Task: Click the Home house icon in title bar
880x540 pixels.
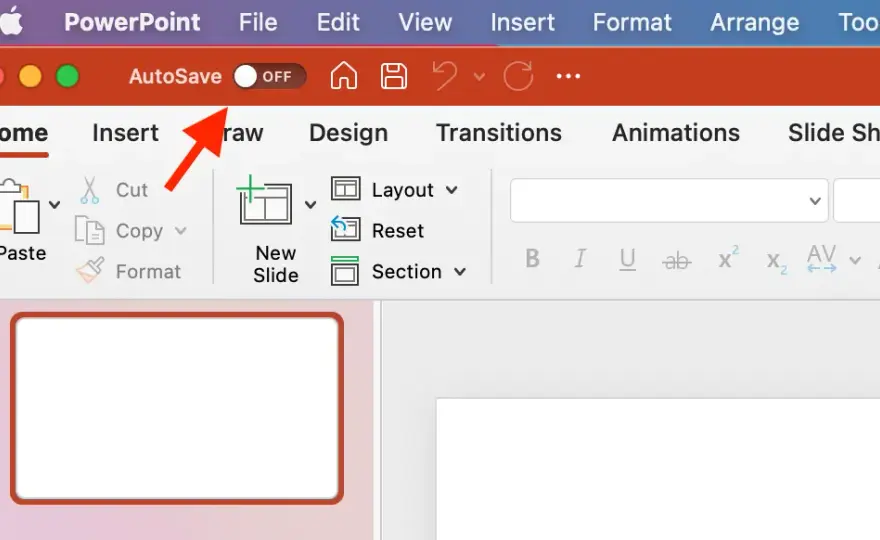Action: click(343, 75)
